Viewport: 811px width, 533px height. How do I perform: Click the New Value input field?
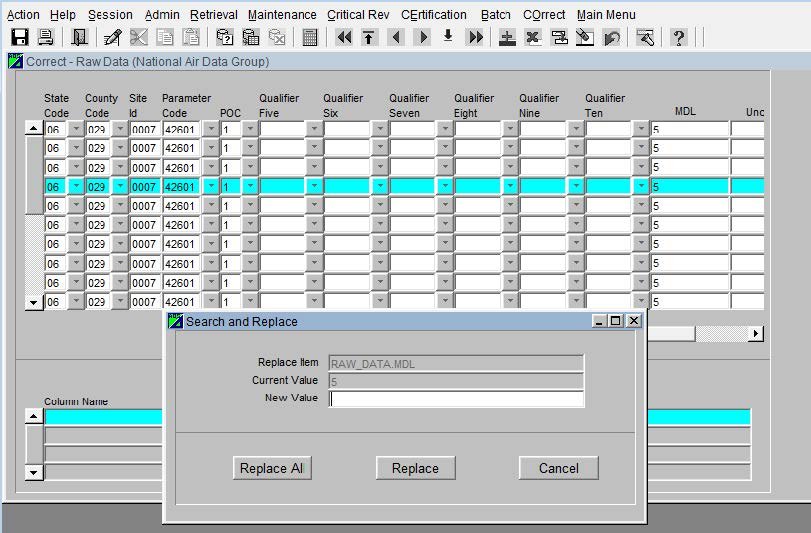click(x=456, y=399)
